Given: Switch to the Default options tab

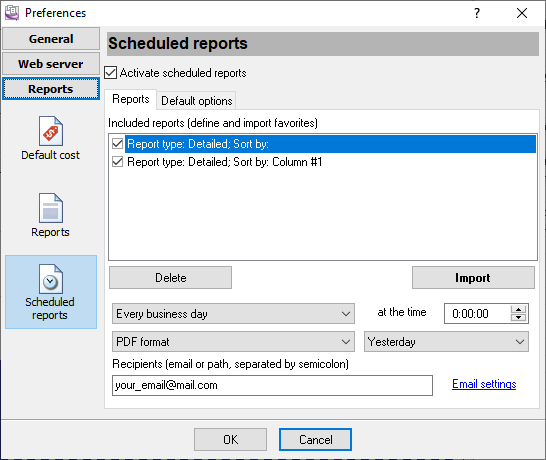Looking at the screenshot, I should pyautogui.click(x=196, y=101).
